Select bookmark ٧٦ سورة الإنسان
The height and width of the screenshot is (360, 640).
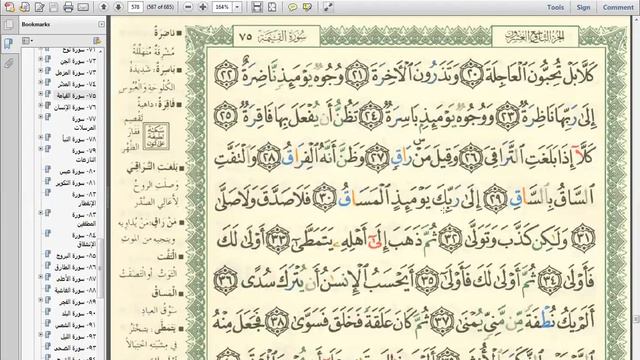click(75, 107)
